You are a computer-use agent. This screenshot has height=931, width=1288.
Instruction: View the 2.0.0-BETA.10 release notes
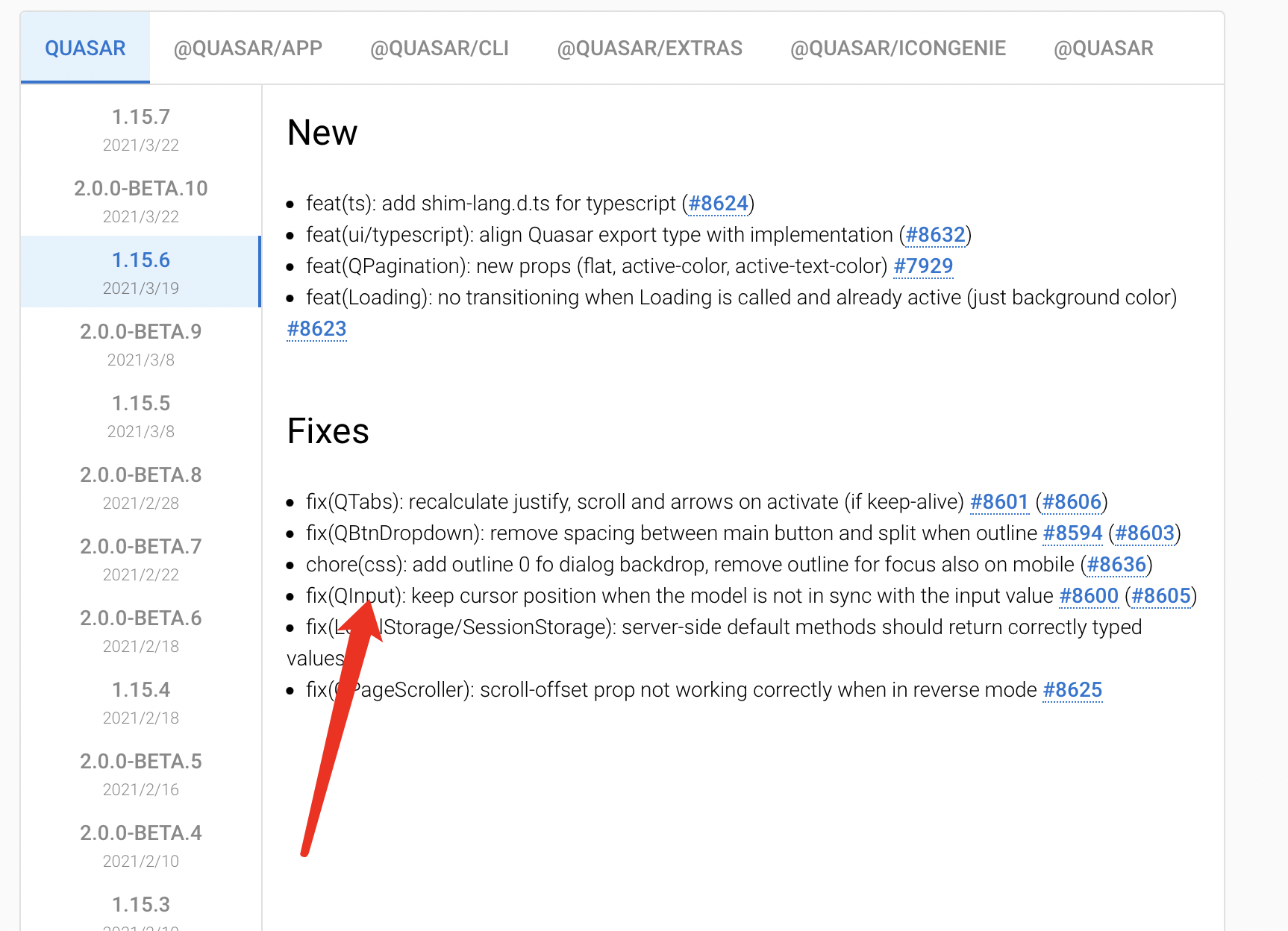tap(140, 189)
